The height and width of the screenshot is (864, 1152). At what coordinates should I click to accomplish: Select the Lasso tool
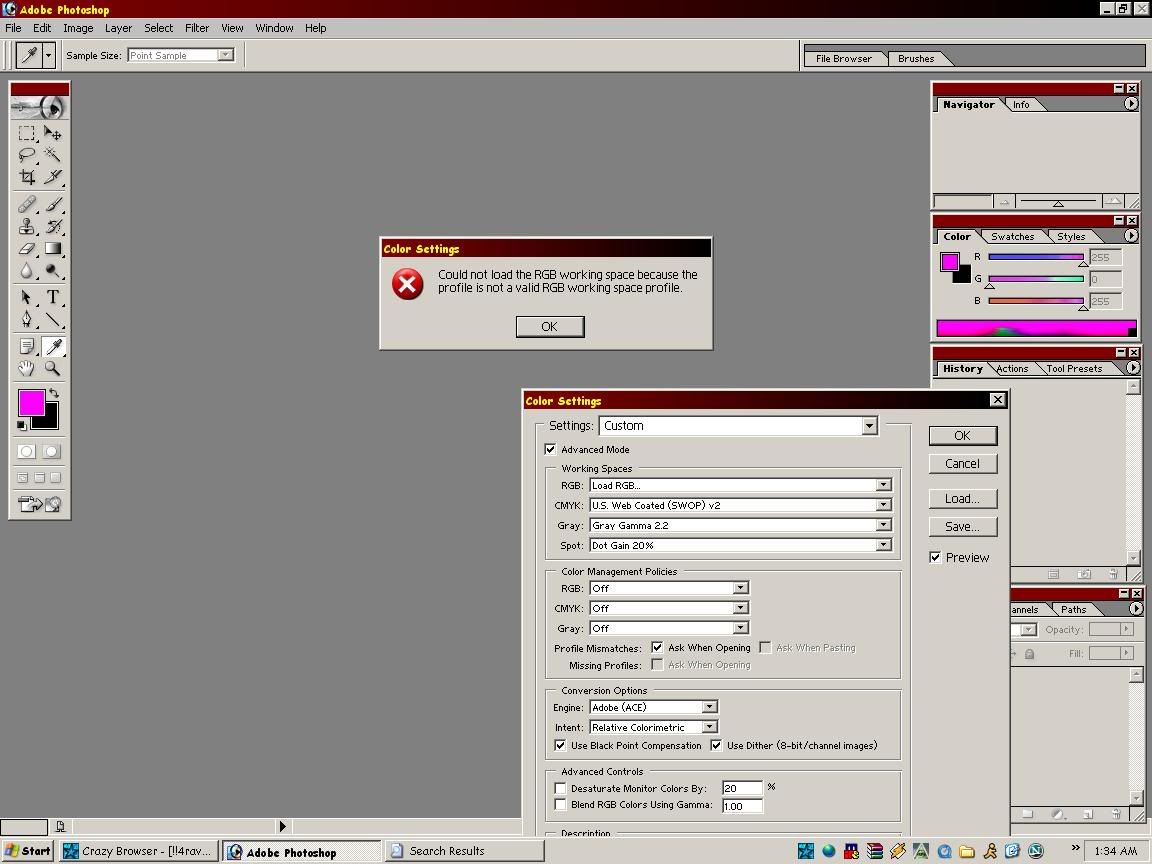(27, 154)
